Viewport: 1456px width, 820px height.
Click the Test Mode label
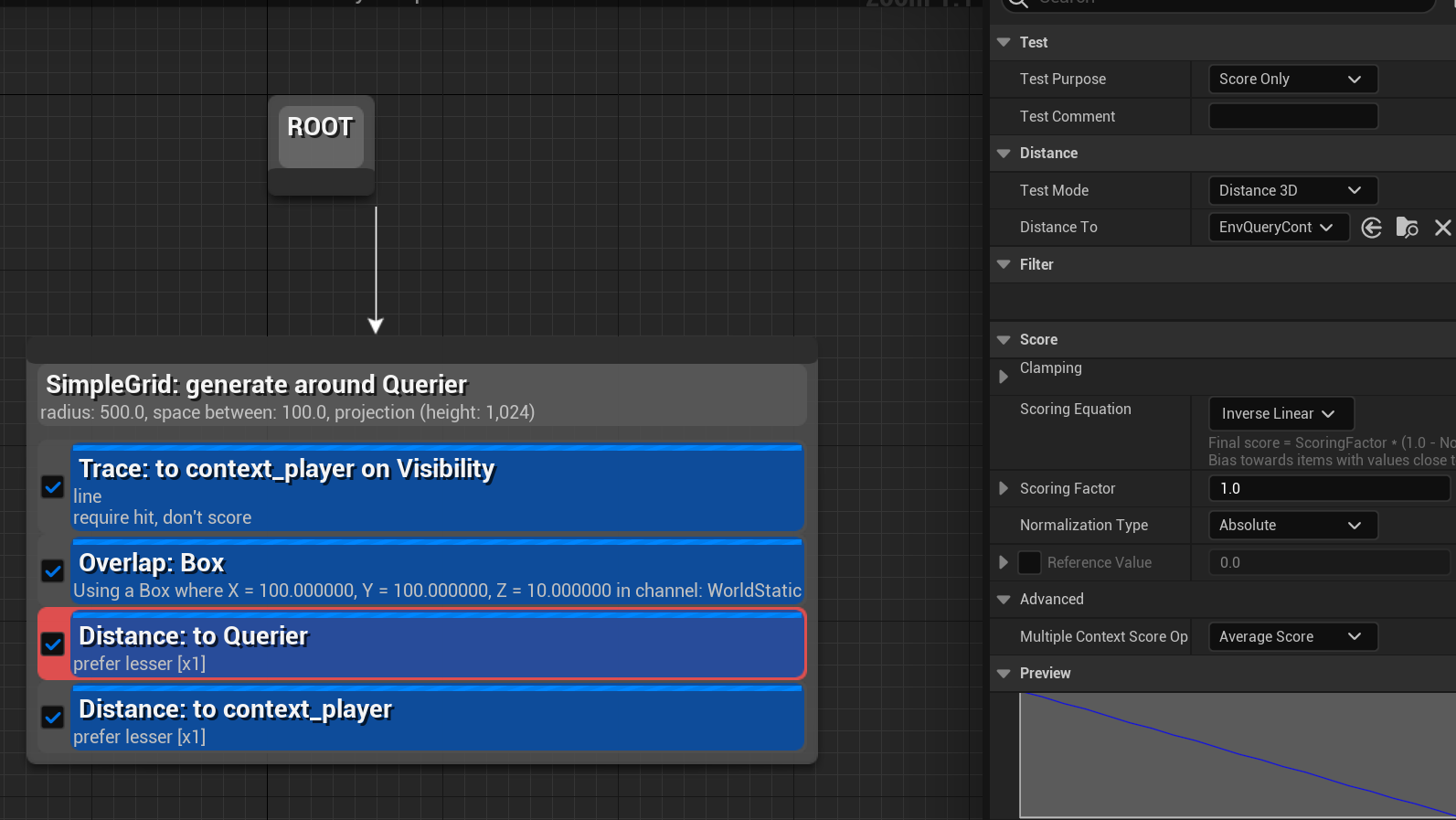1054,190
